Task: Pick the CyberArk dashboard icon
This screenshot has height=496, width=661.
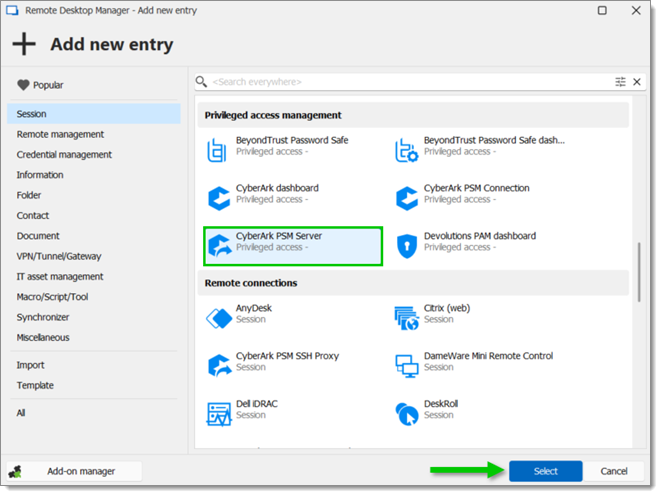Action: tap(219, 198)
